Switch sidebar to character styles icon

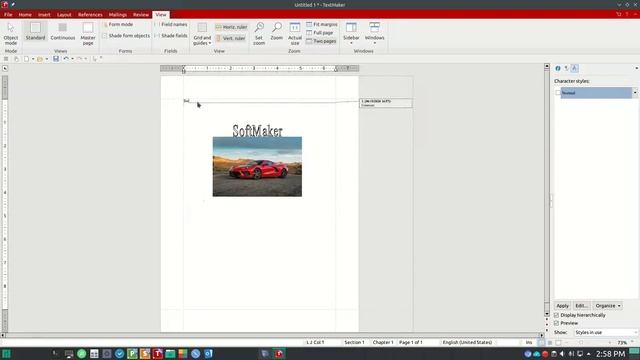tap(574, 69)
